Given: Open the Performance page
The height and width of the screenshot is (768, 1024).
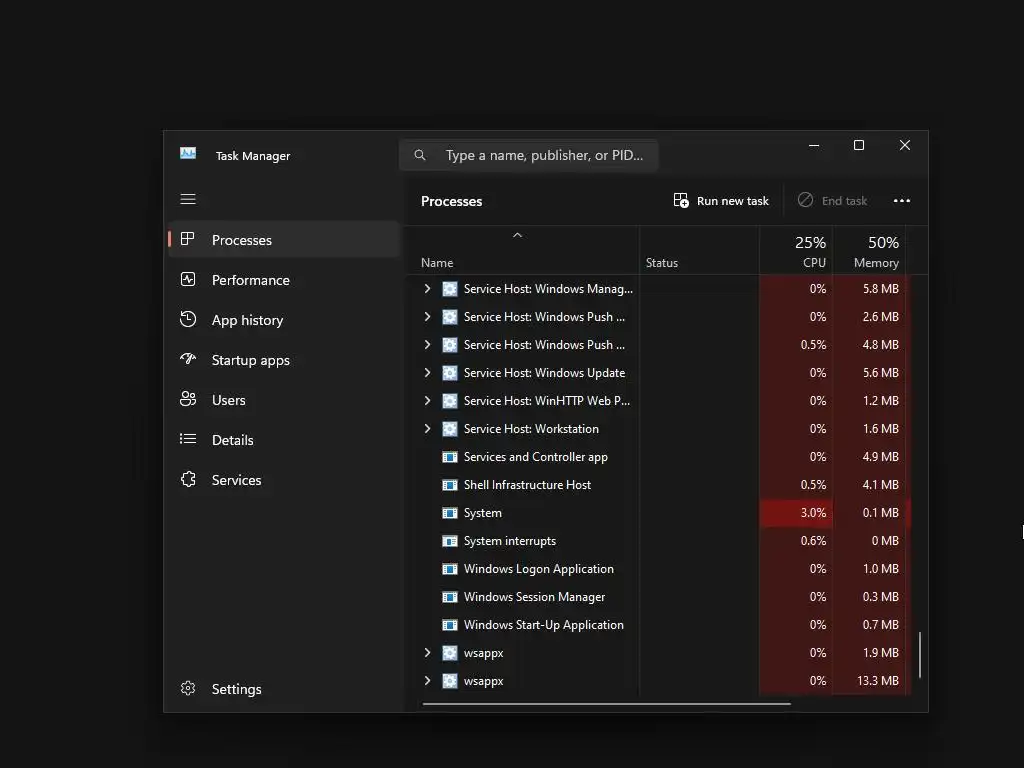Looking at the screenshot, I should [284, 280].
